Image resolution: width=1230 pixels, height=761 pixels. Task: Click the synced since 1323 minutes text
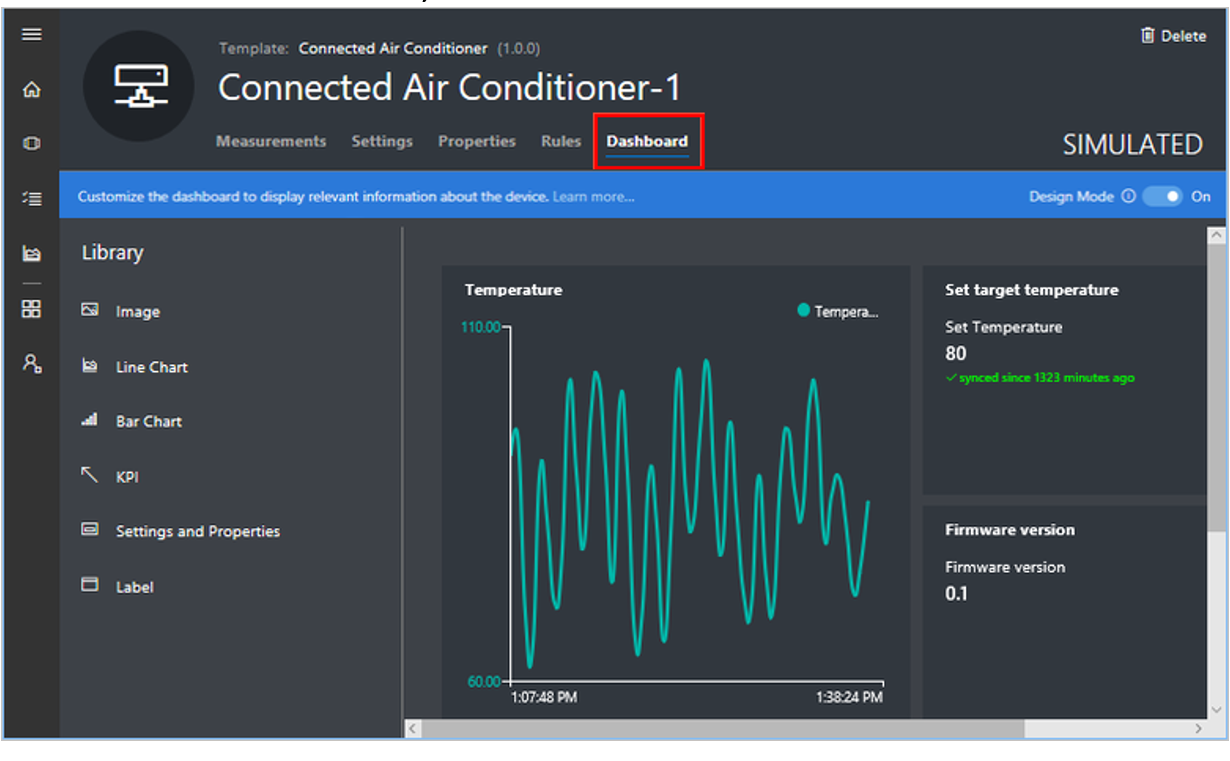1040,378
